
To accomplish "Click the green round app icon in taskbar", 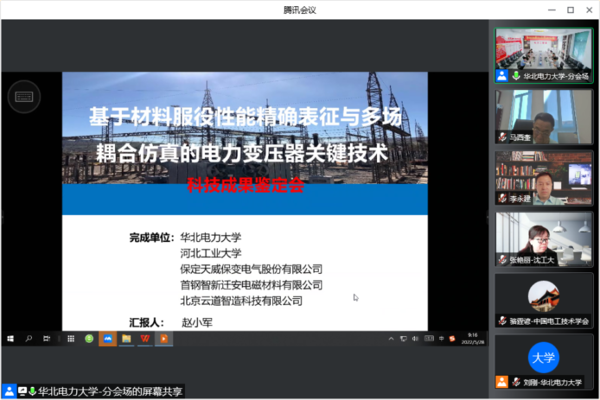I will pyautogui.click(x=88, y=338).
